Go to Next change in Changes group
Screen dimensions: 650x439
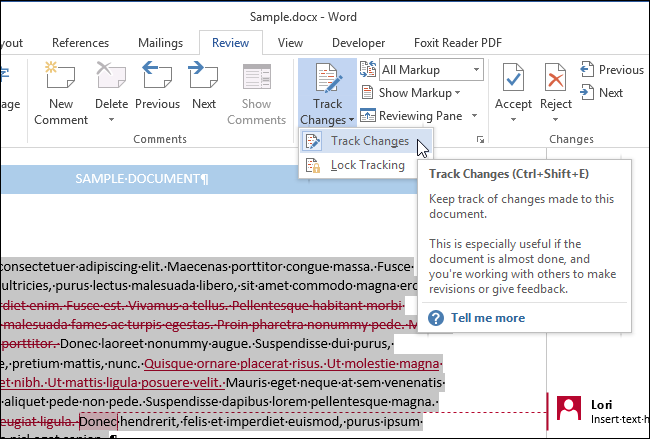click(x=601, y=92)
